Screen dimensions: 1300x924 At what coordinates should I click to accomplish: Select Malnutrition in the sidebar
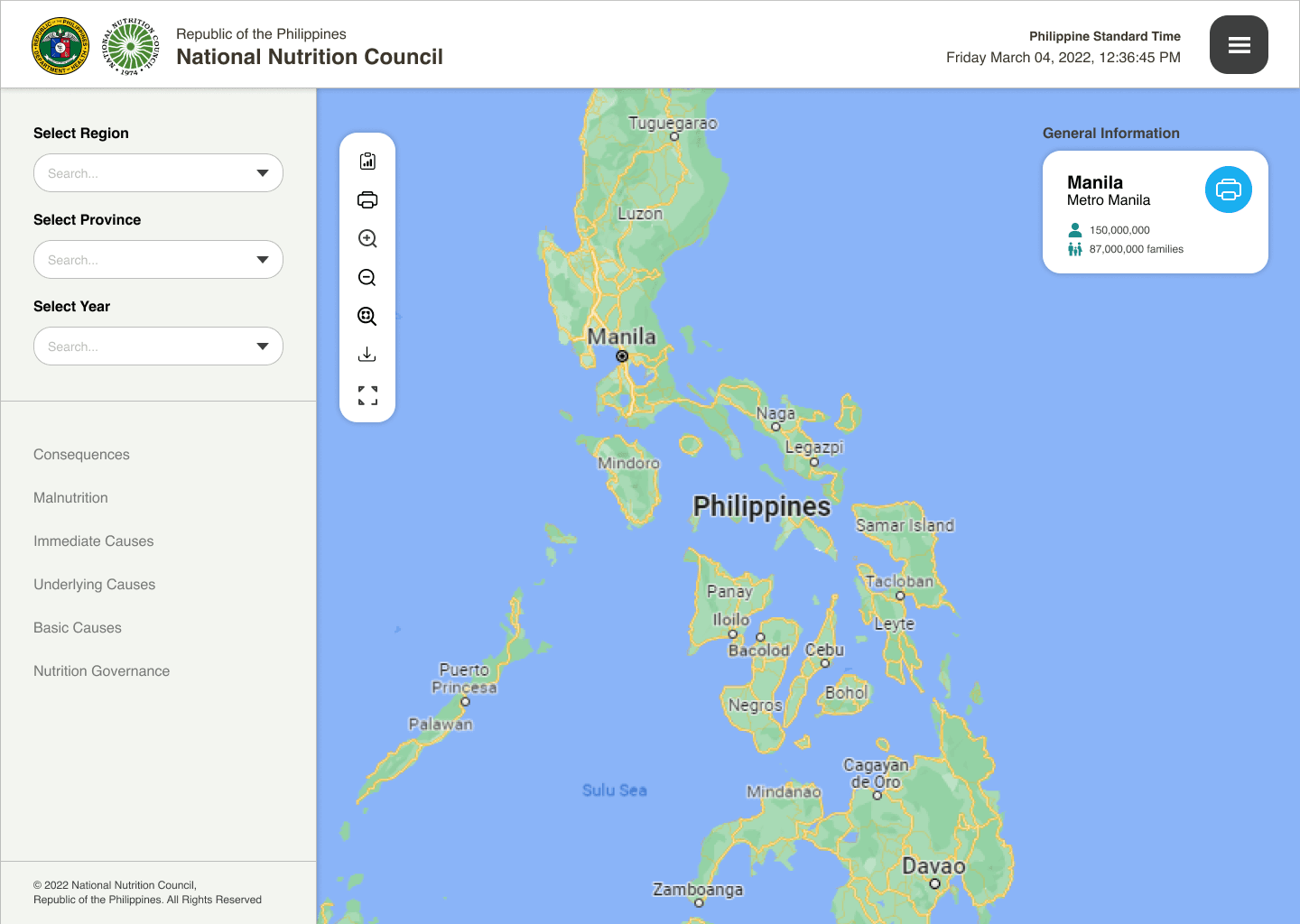pyautogui.click(x=70, y=498)
